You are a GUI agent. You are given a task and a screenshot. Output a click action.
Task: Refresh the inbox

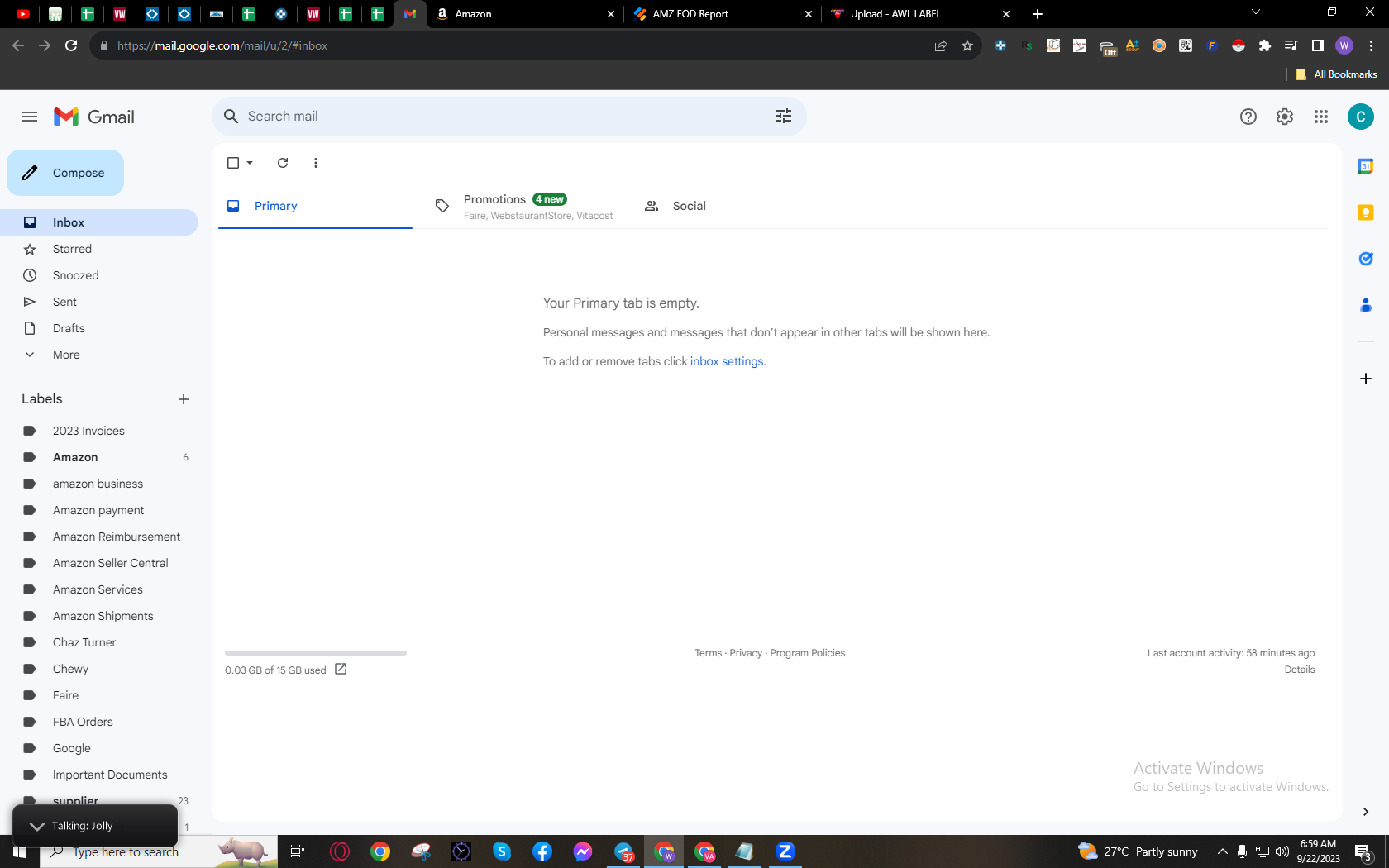click(283, 163)
